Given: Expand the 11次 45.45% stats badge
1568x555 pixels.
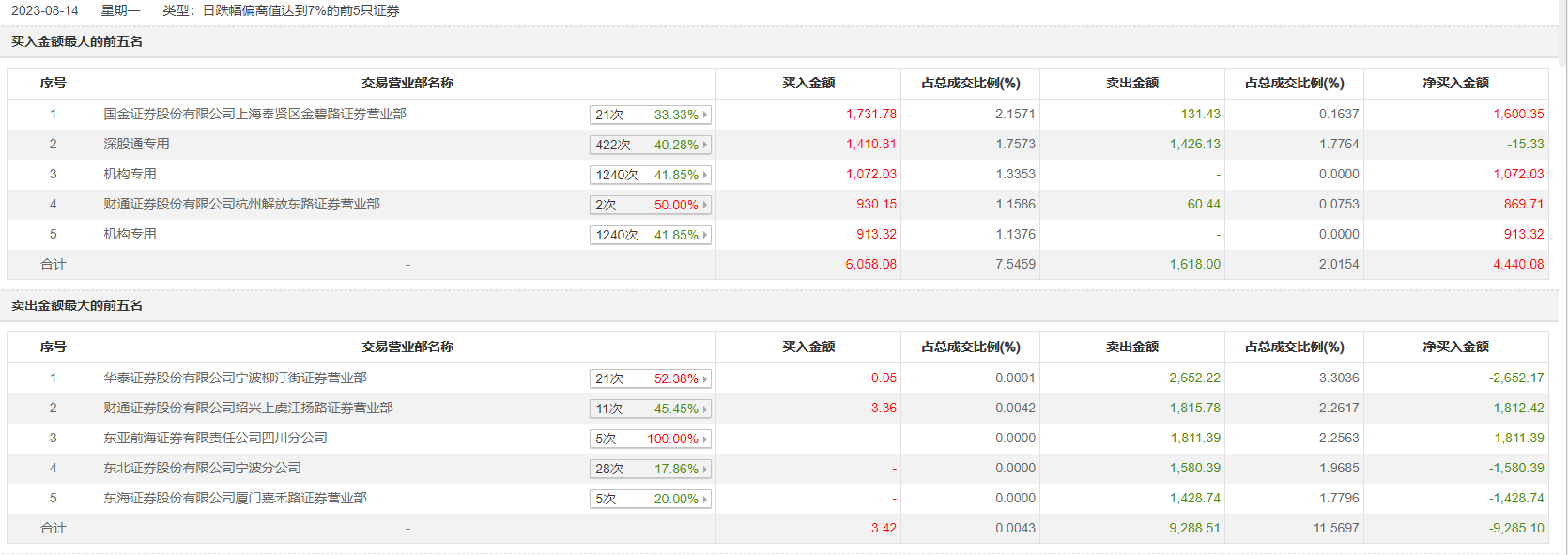Looking at the screenshot, I should point(651,409).
